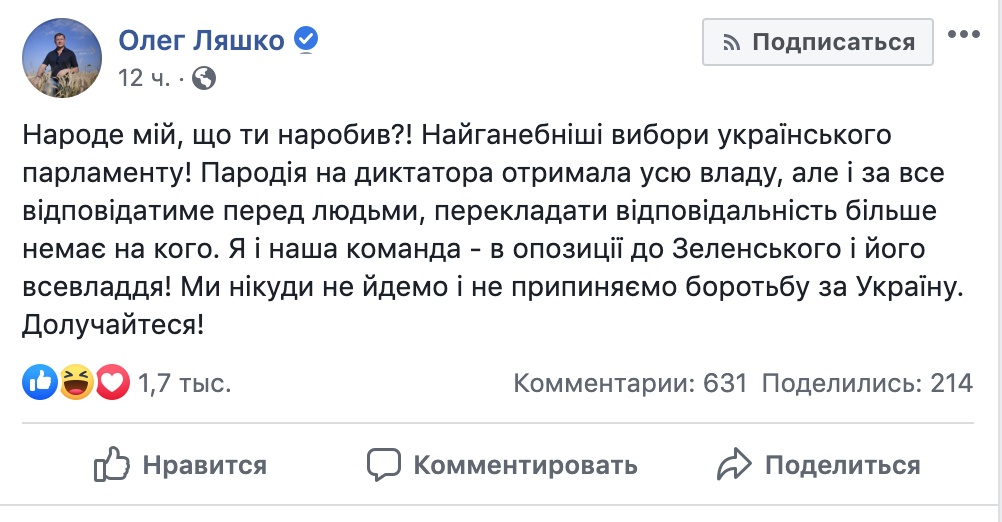Image resolution: width=1002 pixels, height=522 pixels.
Task: Click the speech bubble comment icon
Action: pos(384,464)
